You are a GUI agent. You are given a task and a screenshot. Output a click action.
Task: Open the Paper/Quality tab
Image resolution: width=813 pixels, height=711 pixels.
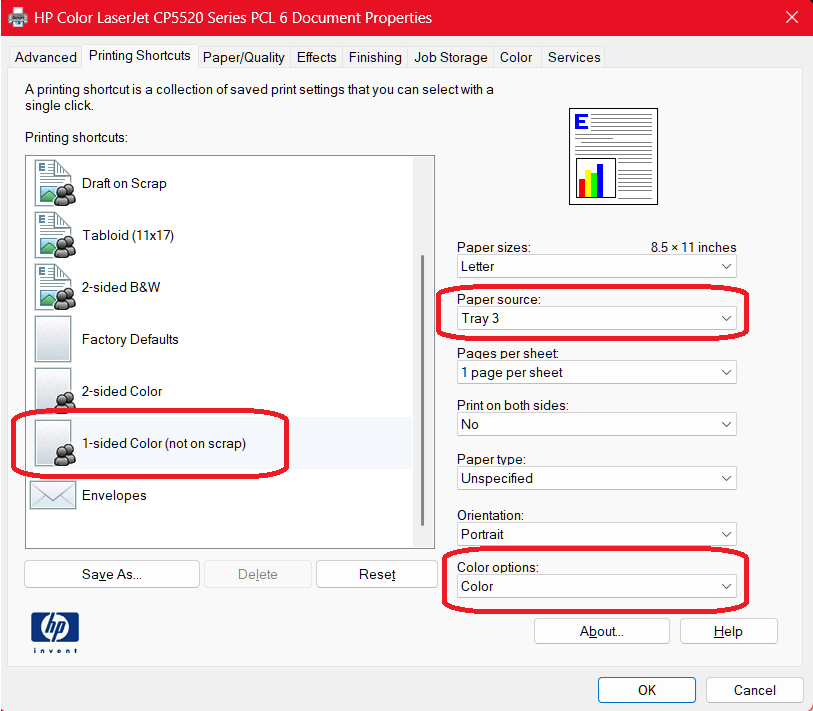(x=244, y=57)
